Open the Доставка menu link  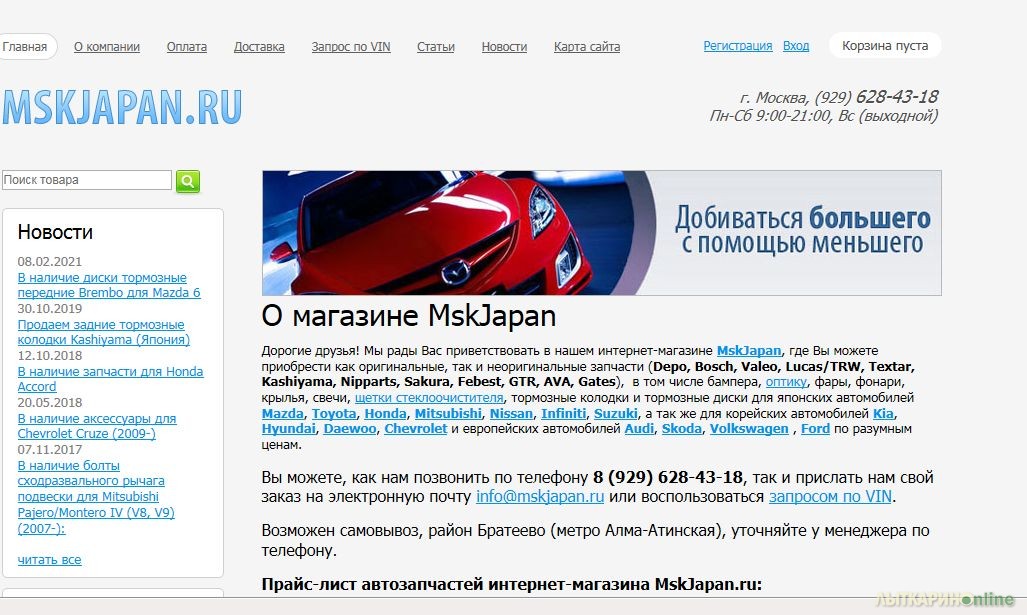259,47
